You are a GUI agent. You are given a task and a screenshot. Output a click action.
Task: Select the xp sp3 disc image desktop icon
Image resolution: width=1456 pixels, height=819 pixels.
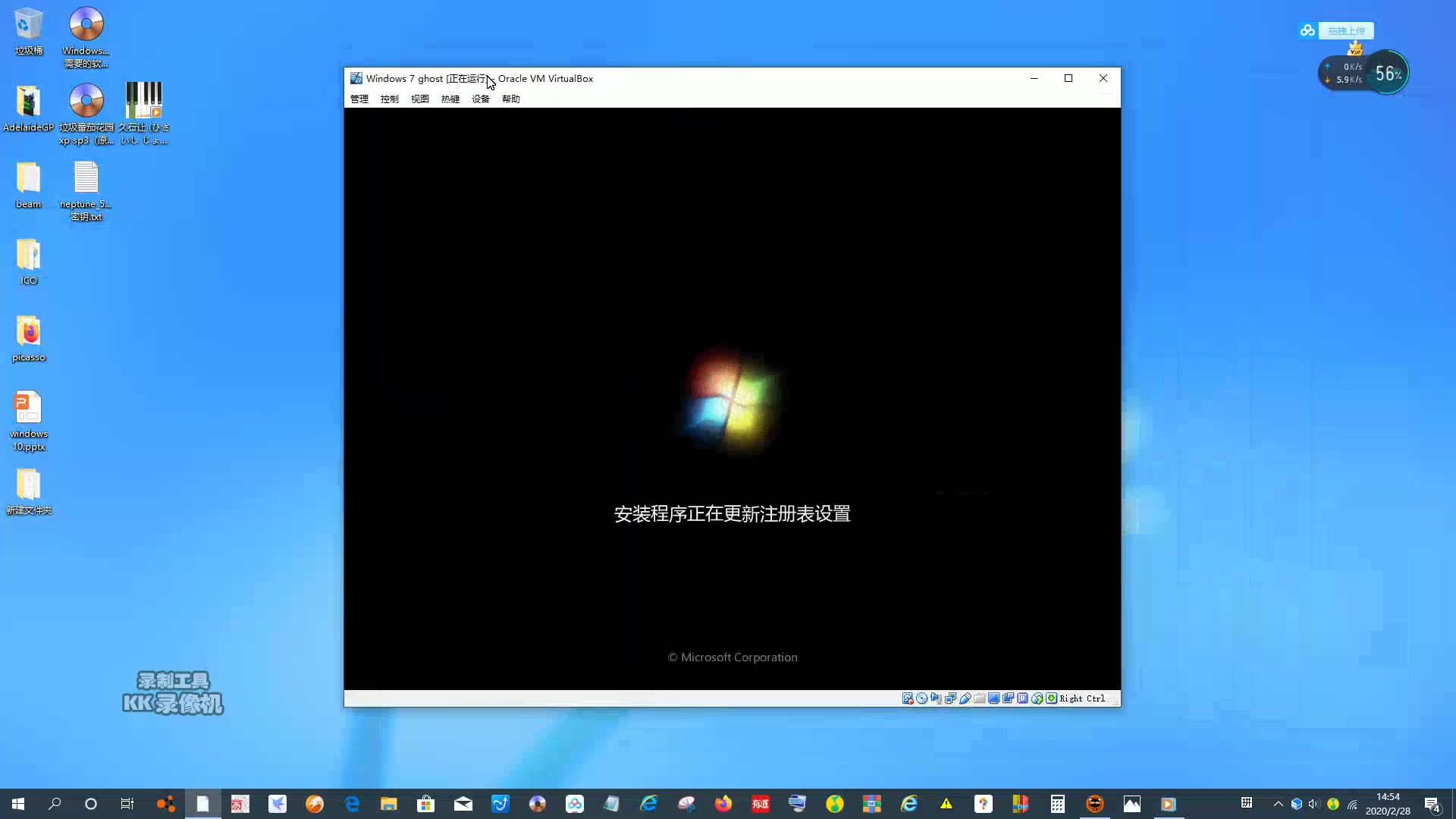tap(86, 114)
